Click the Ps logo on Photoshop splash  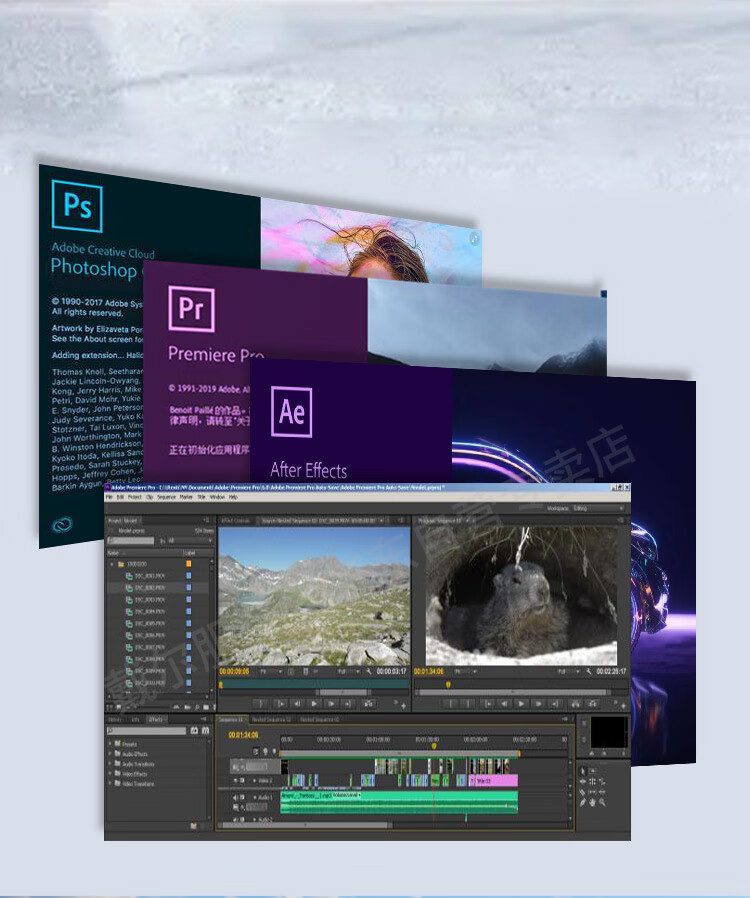pyautogui.click(x=77, y=206)
